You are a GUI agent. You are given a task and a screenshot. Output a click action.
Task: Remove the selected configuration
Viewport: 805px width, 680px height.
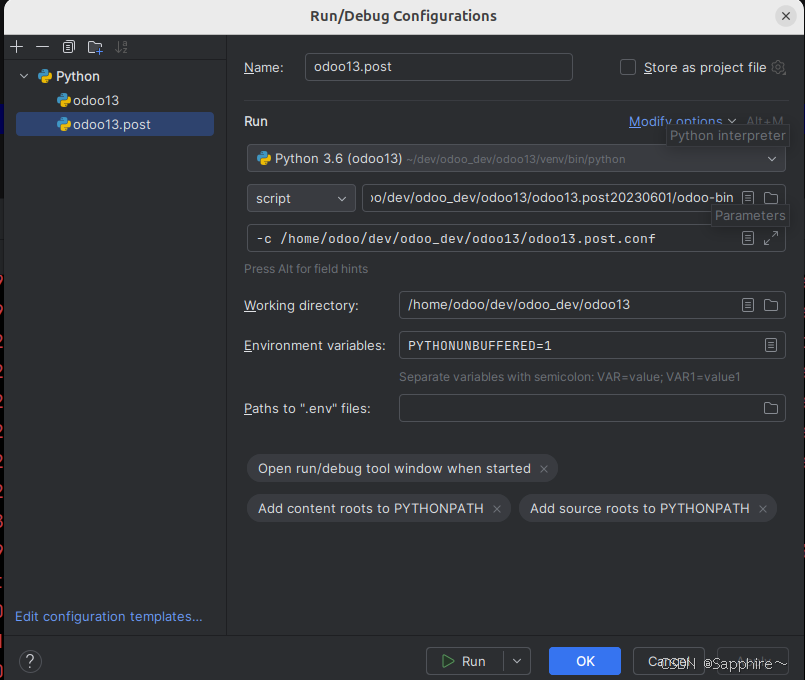click(43, 47)
